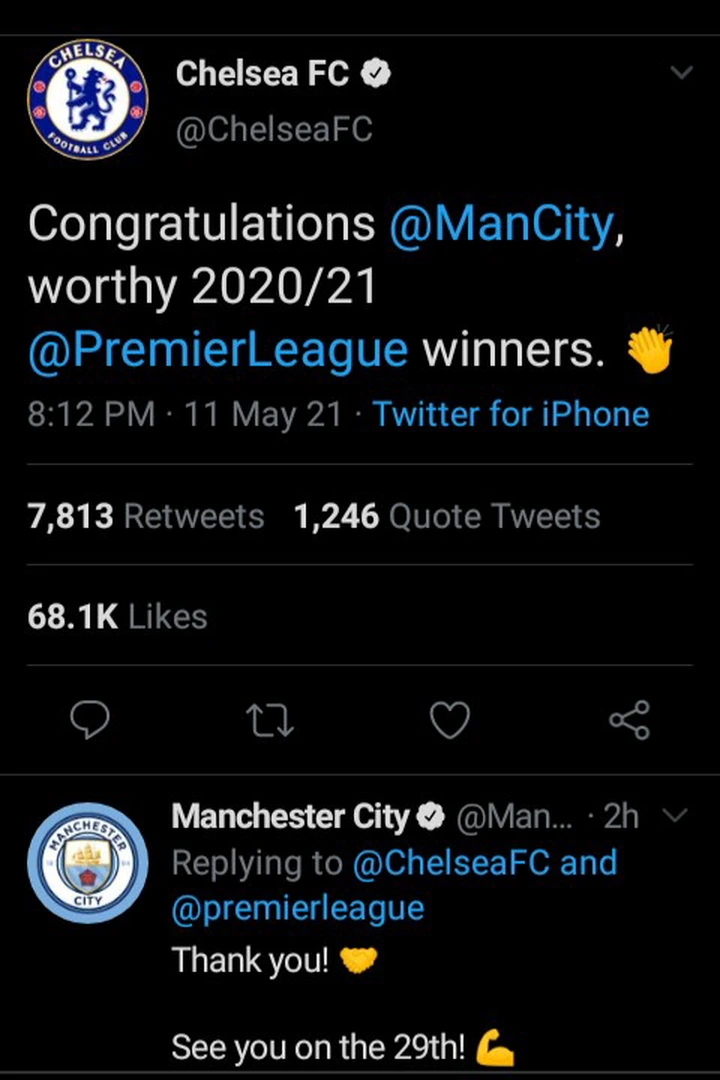Open the @premierleague link in the reply header

[x=298, y=908]
